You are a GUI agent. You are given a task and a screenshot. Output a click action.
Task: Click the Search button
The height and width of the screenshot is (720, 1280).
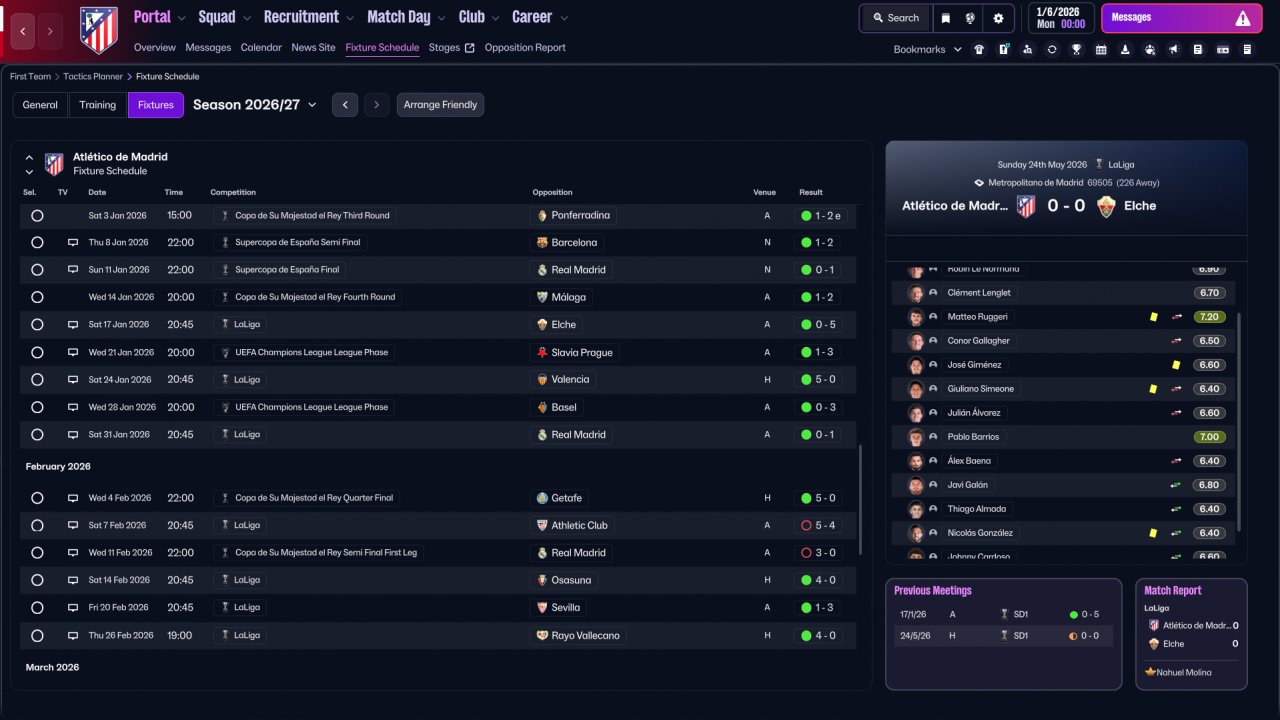click(895, 18)
